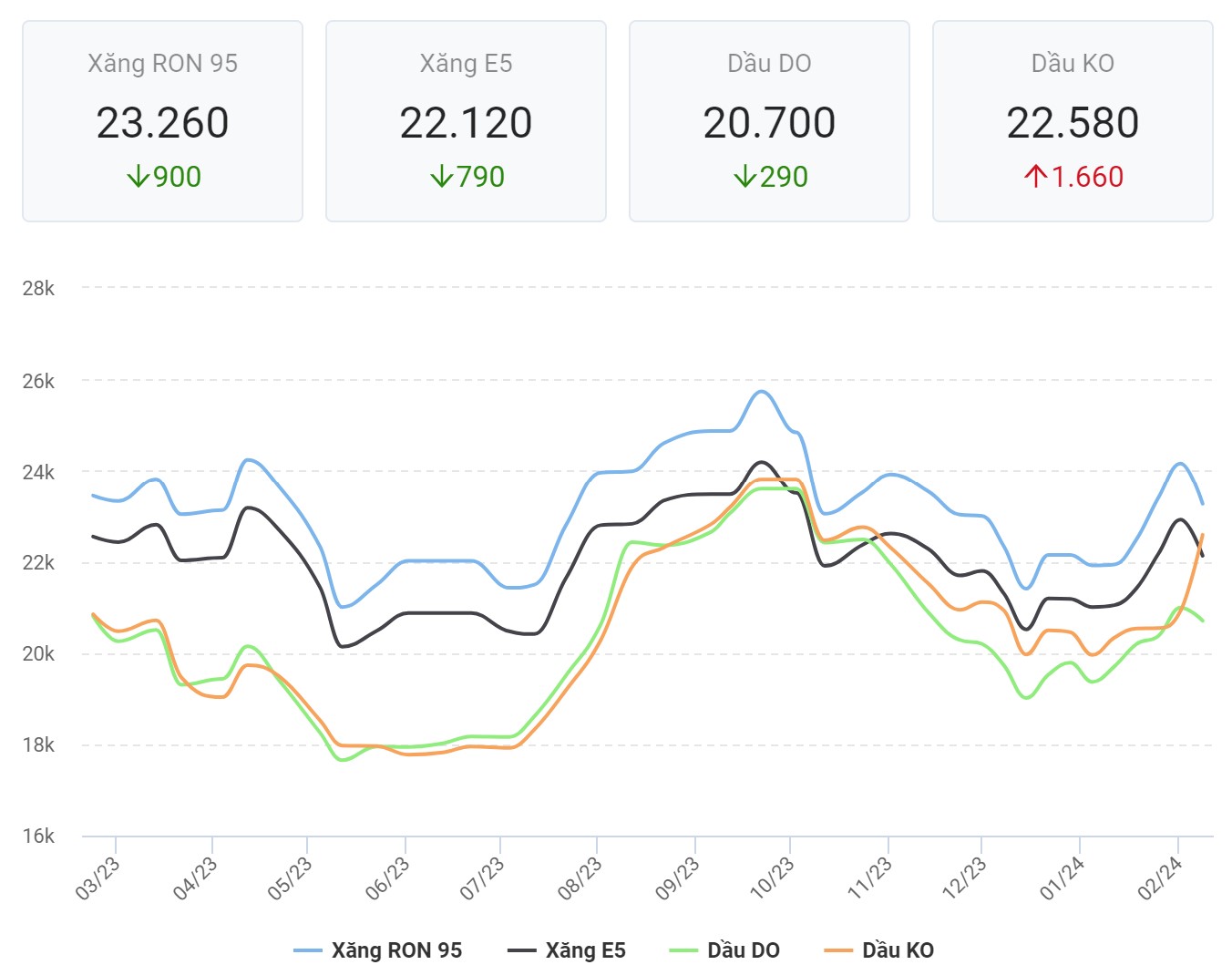
Task: Click the 28k y-axis label
Action: [38, 288]
